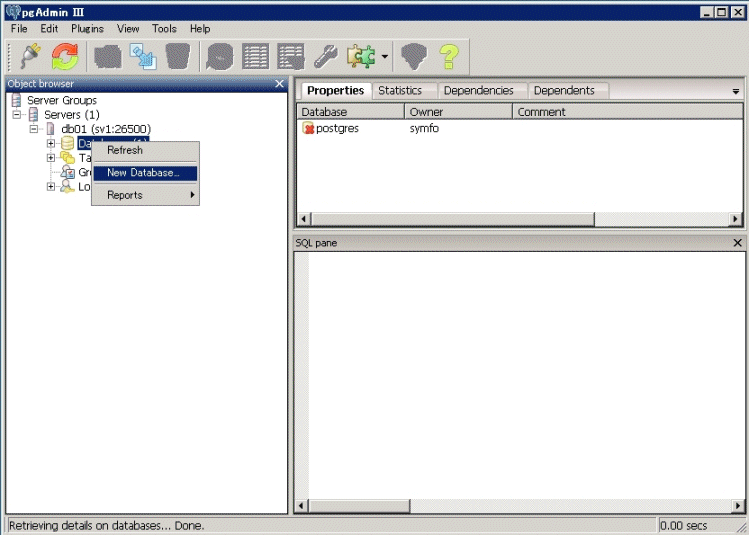Click the Create new object toolbar icon
This screenshot has height=535, width=749.
(107, 57)
